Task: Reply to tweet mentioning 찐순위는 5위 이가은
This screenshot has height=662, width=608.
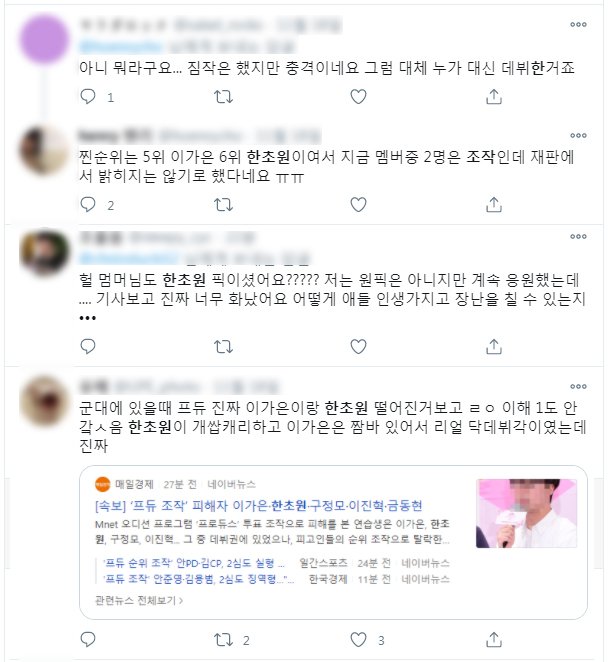Action: (88, 205)
